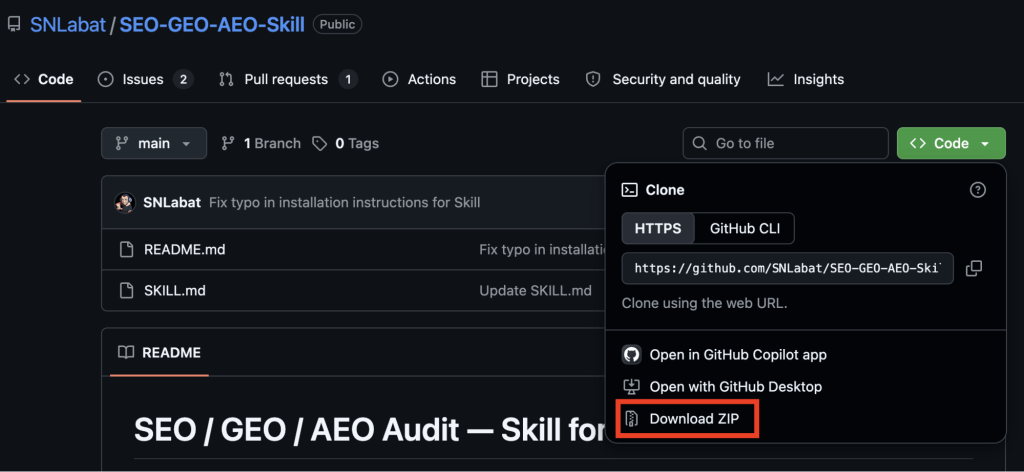The image size is (1024, 472).
Task: Expand the main branch selector
Action: coord(153,144)
